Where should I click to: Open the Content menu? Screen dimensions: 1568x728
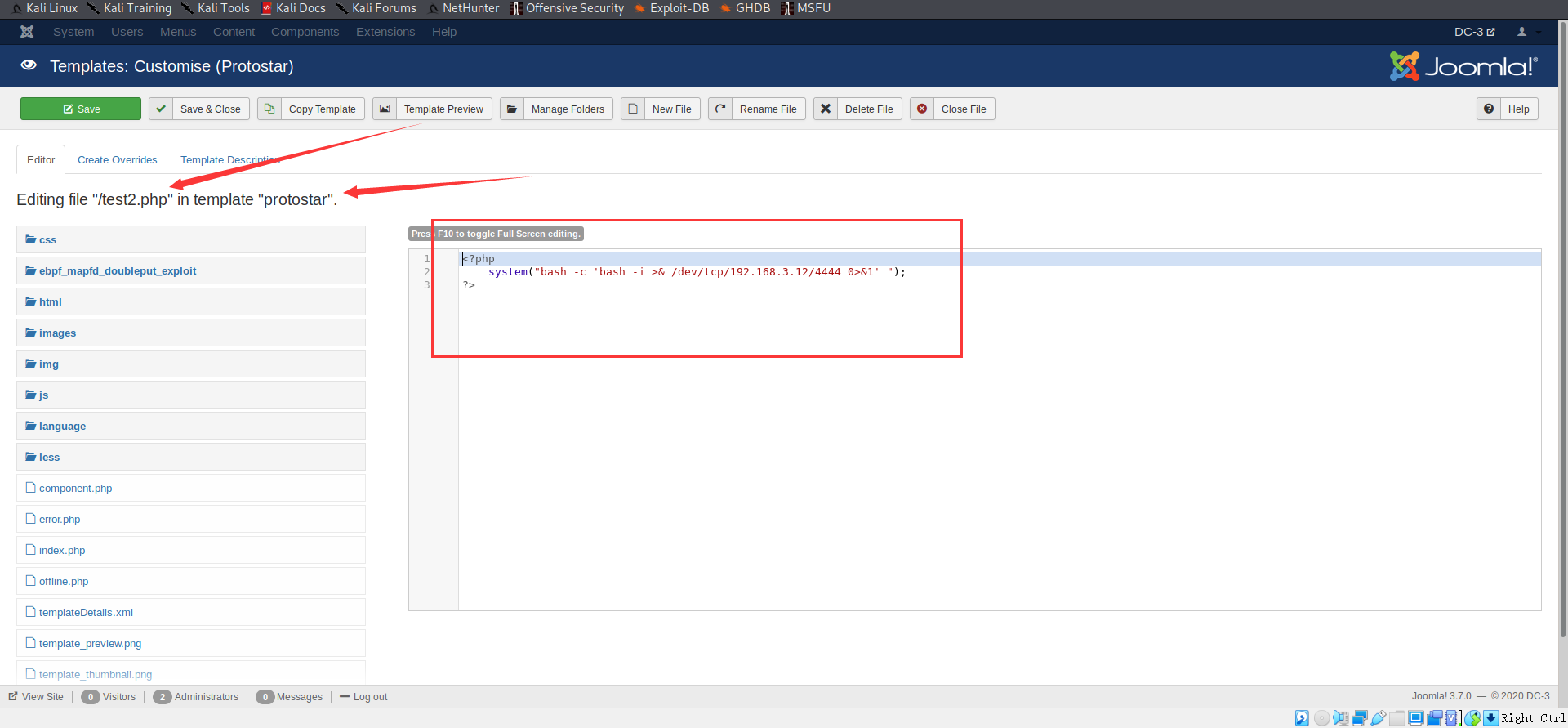tap(234, 32)
